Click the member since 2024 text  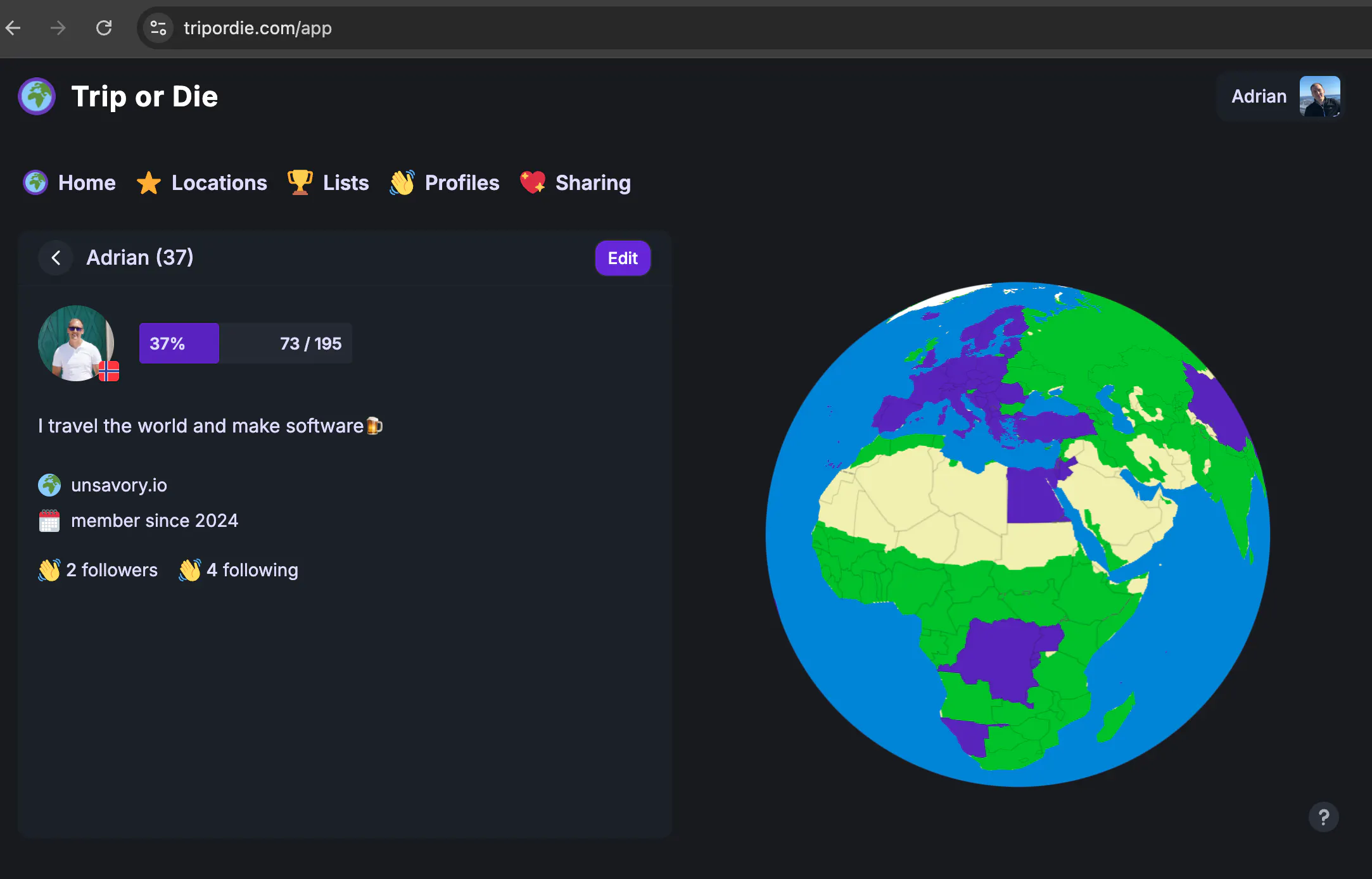pos(155,521)
